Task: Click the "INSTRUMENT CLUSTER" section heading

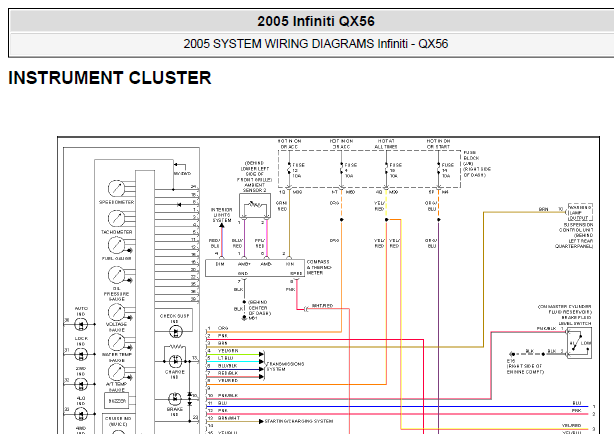Action: [x=110, y=78]
